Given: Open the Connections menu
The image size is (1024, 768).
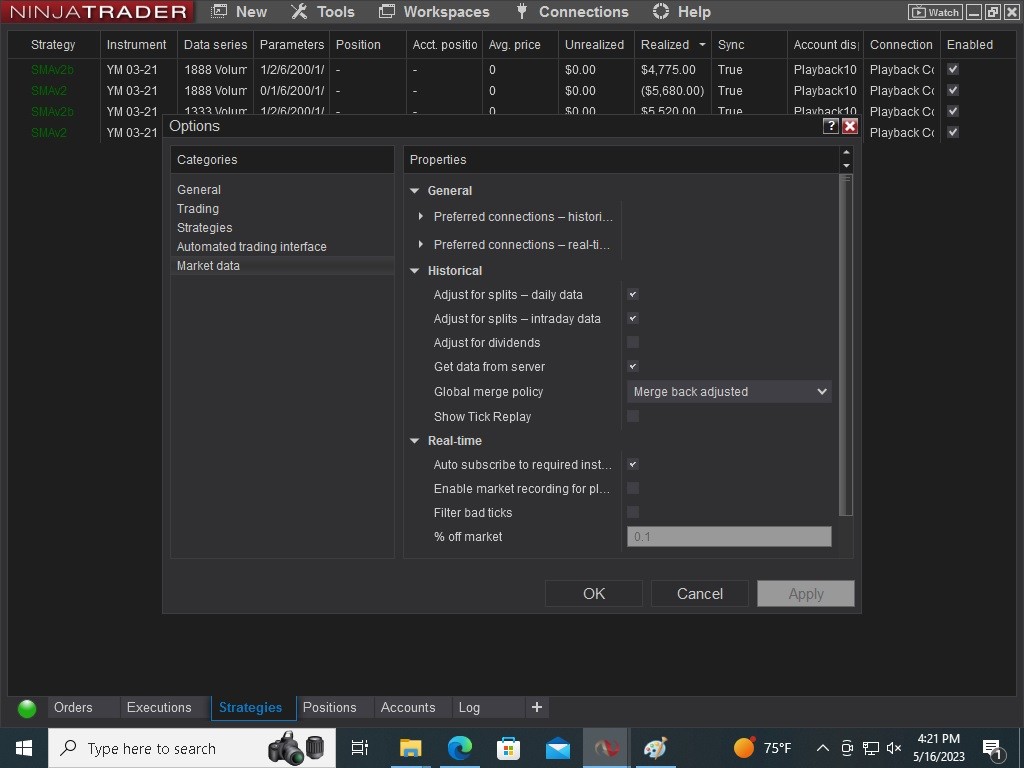Looking at the screenshot, I should point(572,12).
